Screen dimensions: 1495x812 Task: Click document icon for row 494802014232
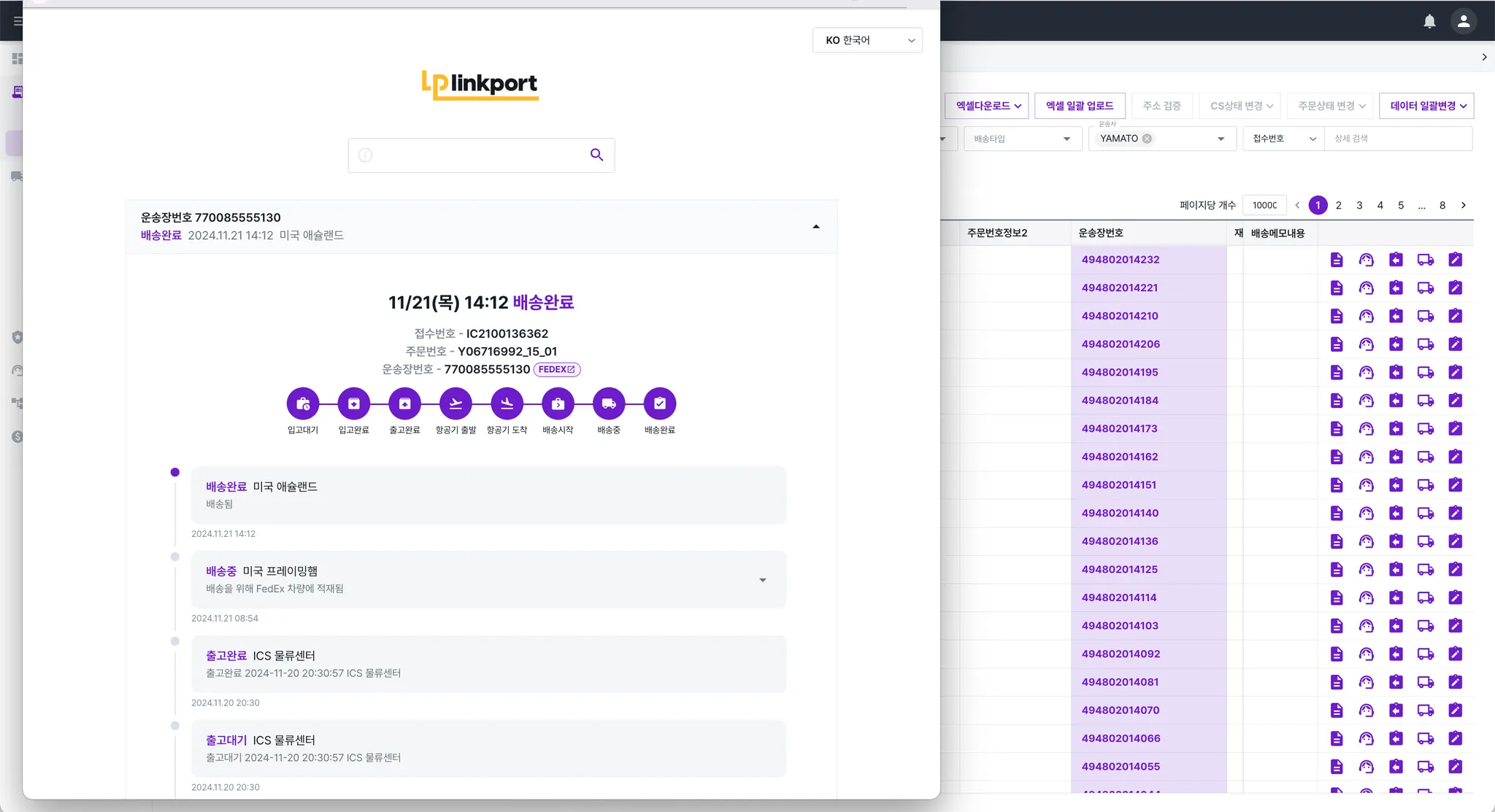tap(1336, 260)
